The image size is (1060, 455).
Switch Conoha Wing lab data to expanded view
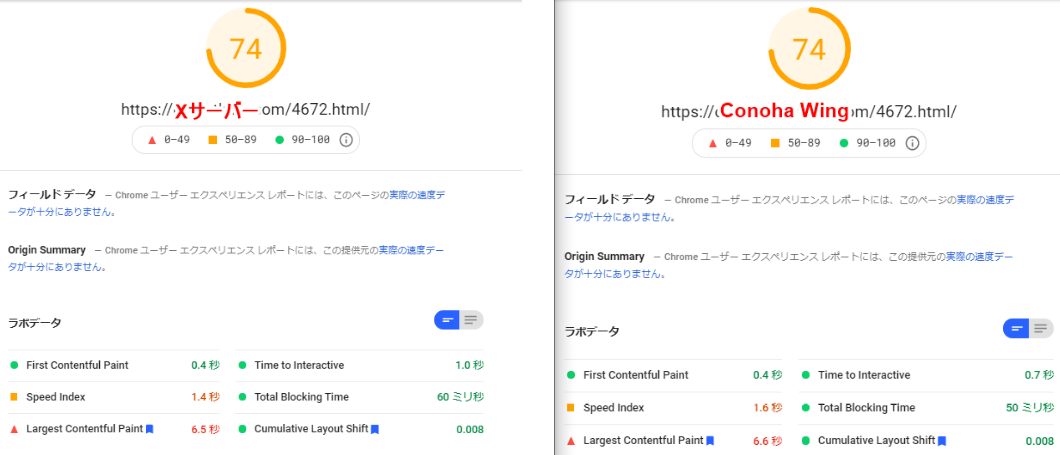1041,328
